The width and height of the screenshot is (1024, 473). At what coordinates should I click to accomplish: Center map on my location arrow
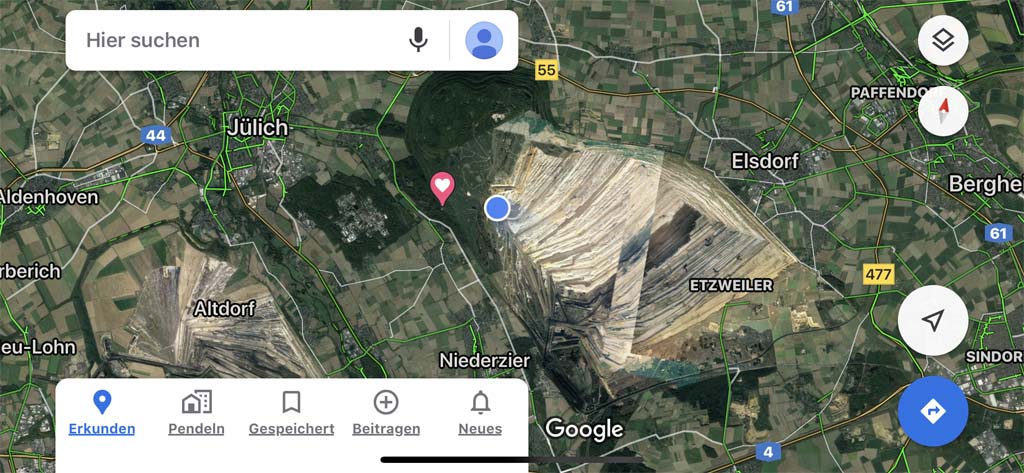(x=933, y=320)
